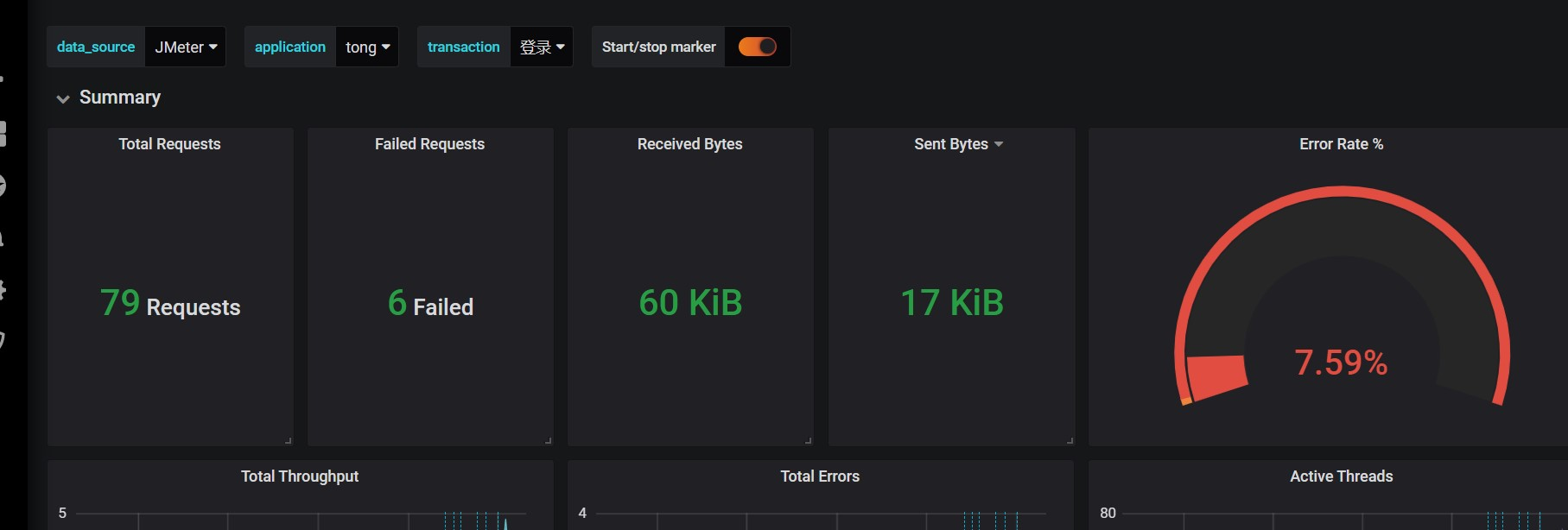Open the Explore compass in sidebar
The height and width of the screenshot is (530, 1568).
3,186
